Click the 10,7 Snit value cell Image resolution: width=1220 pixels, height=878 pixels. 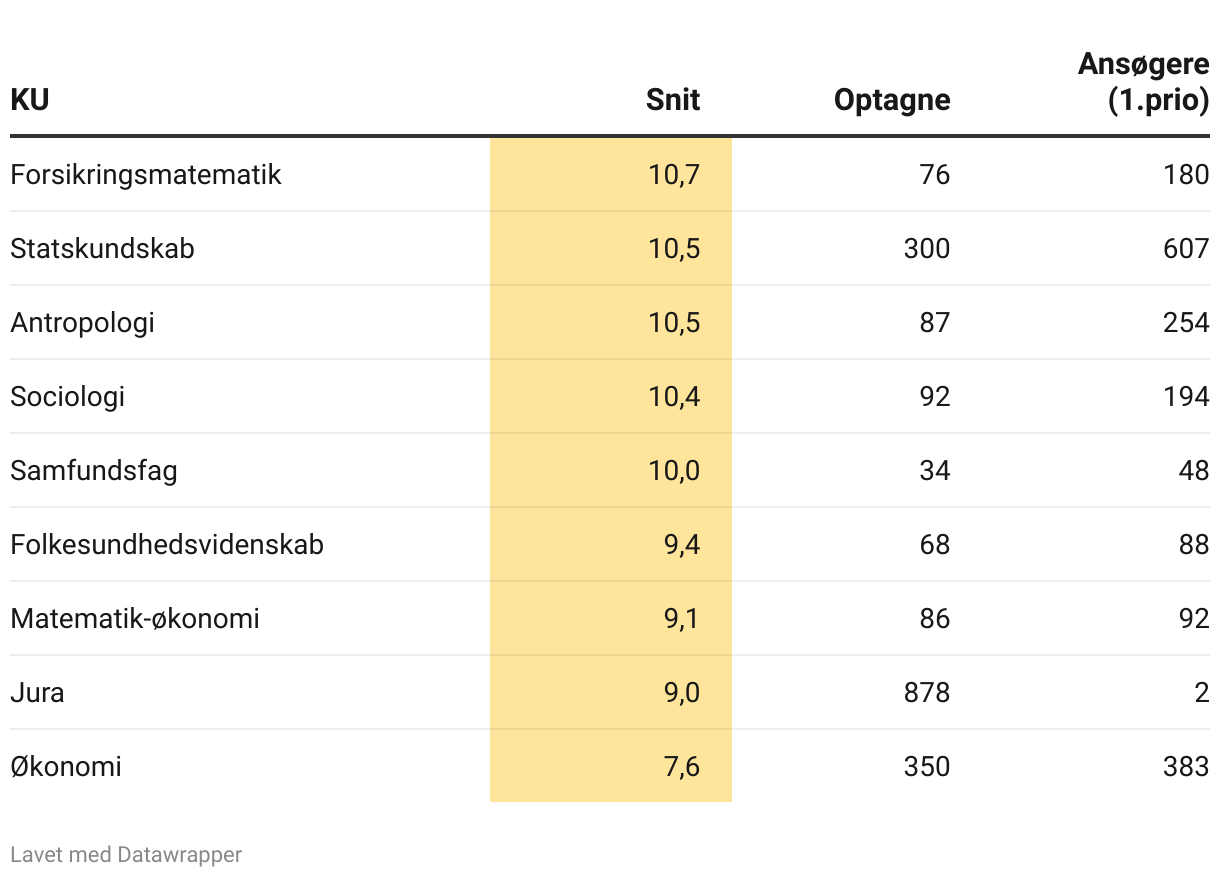674,175
